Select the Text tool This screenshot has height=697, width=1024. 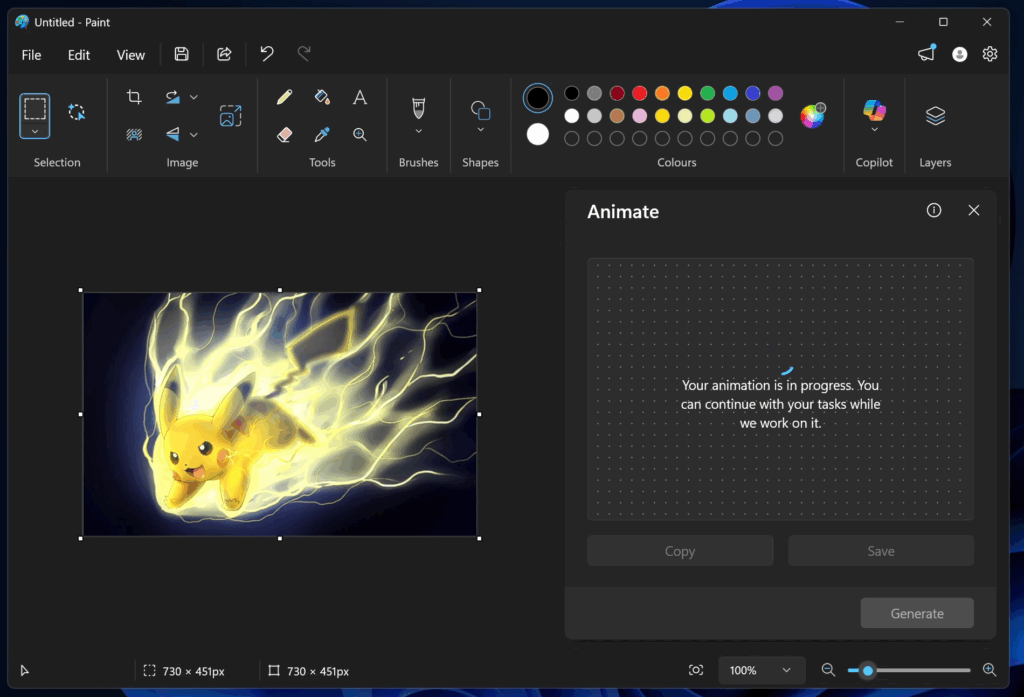tap(360, 97)
